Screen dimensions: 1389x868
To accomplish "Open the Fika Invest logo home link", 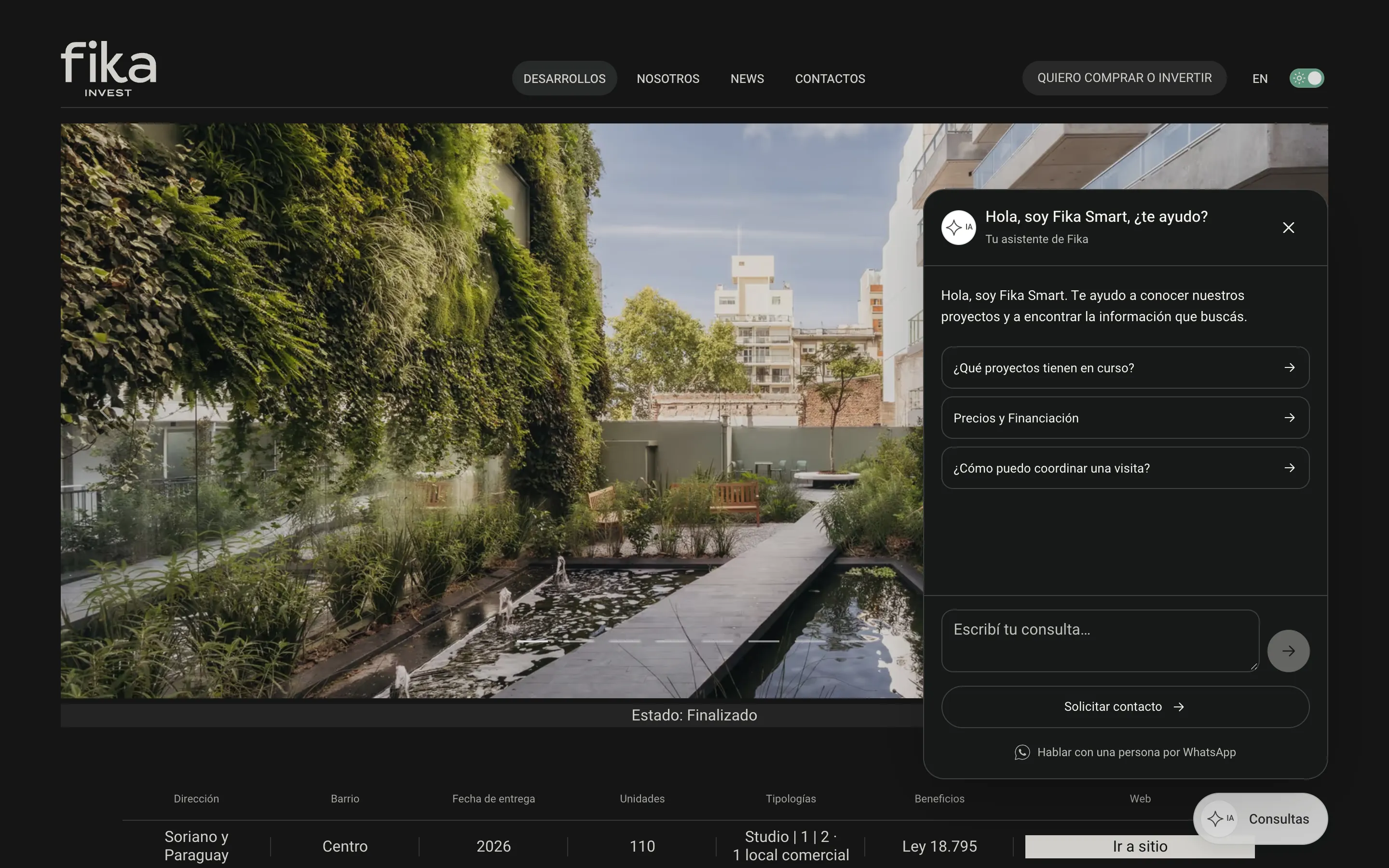I will click(109, 68).
